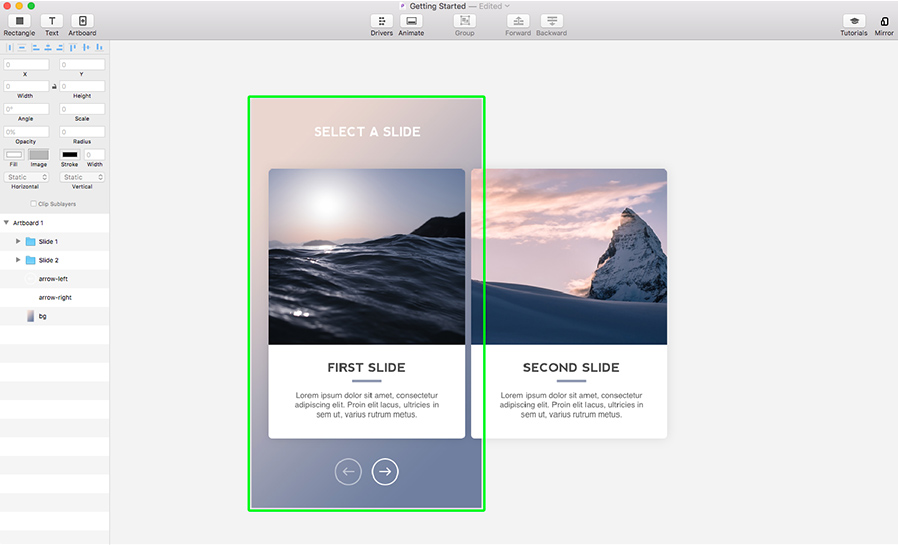Click the arrow-left layer thumbnail icon
This screenshot has width=898, height=545.
(30, 279)
